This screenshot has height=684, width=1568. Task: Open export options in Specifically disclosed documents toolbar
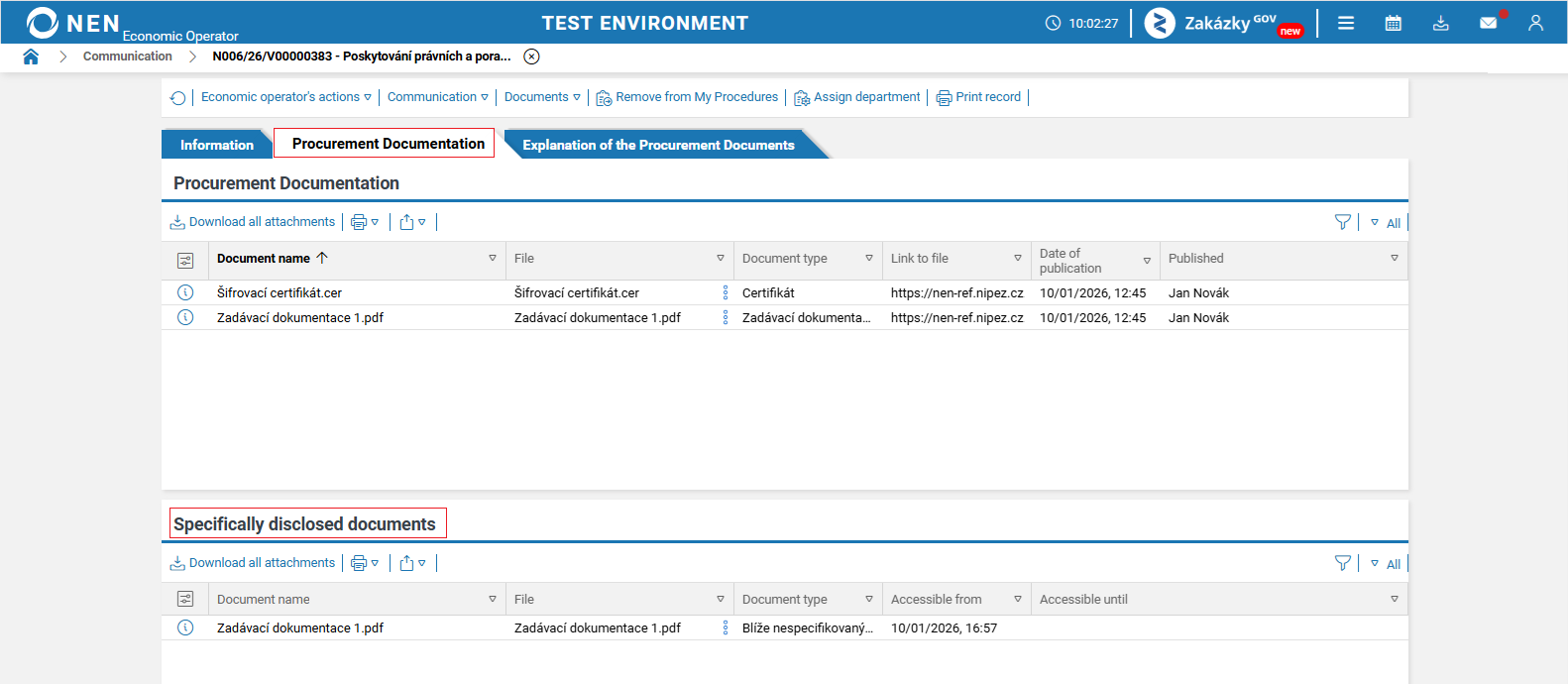click(x=412, y=563)
